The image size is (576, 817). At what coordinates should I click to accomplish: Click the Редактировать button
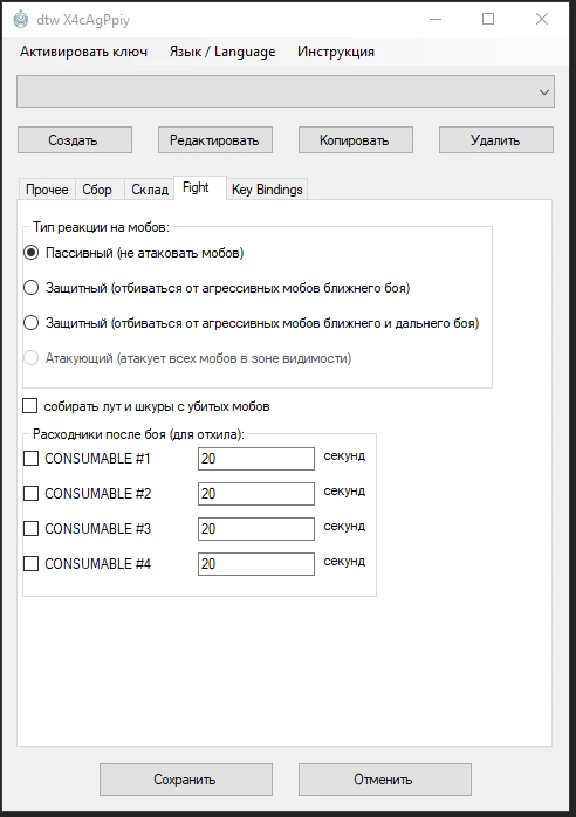click(x=215, y=140)
